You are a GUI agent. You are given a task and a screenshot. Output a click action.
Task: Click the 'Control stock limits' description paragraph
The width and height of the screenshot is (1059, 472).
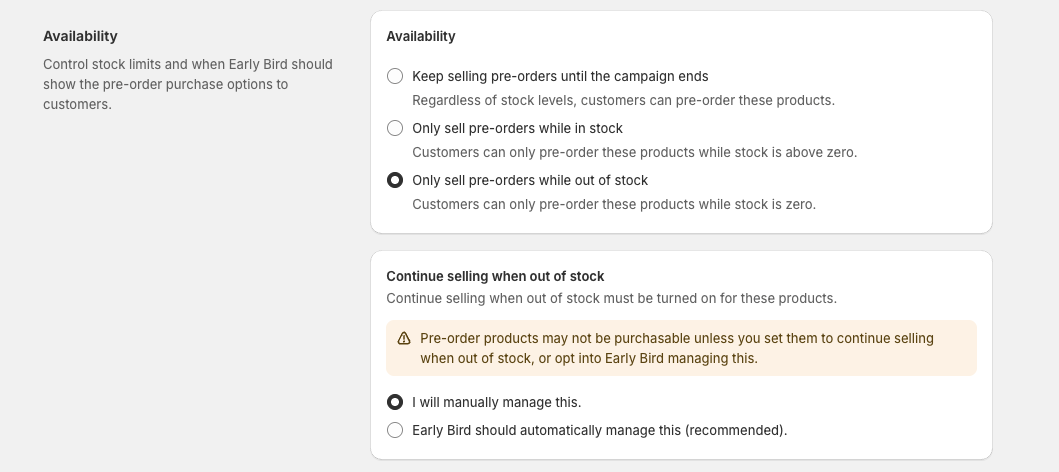click(188, 84)
